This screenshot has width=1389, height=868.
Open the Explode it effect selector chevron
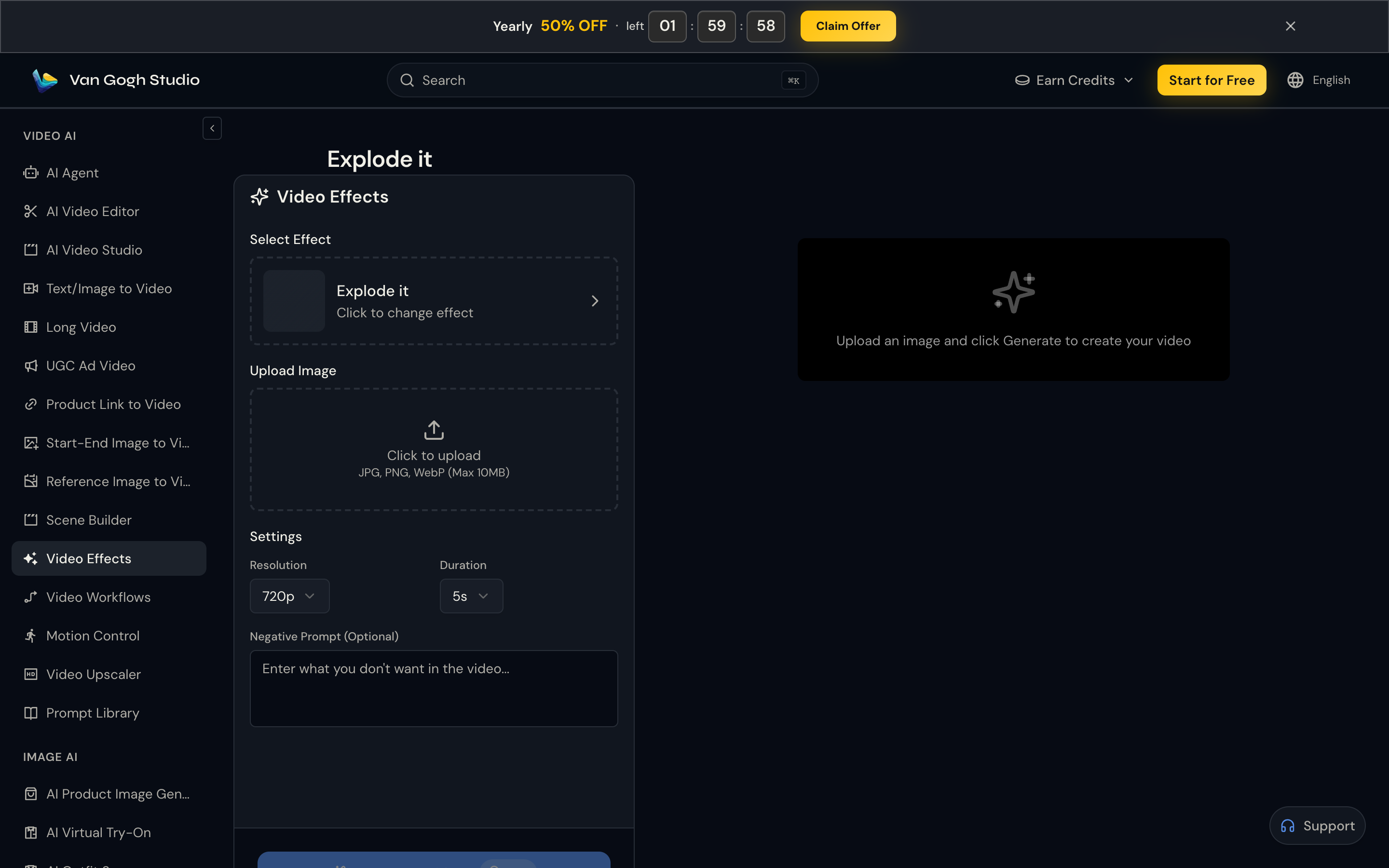pyautogui.click(x=595, y=301)
